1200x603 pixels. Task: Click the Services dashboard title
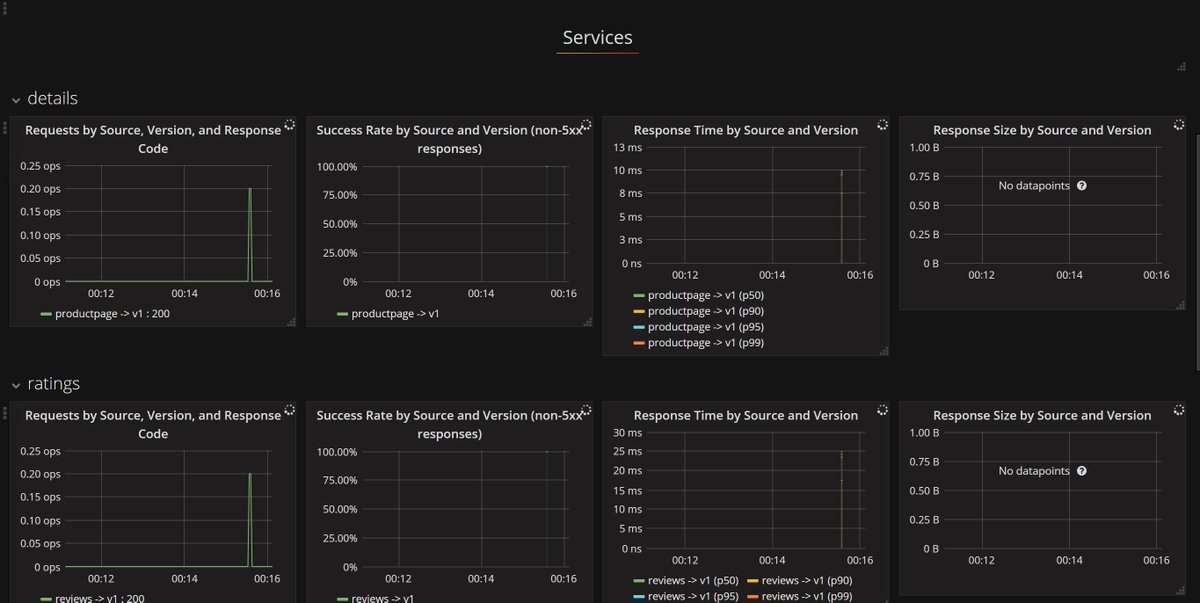point(597,37)
